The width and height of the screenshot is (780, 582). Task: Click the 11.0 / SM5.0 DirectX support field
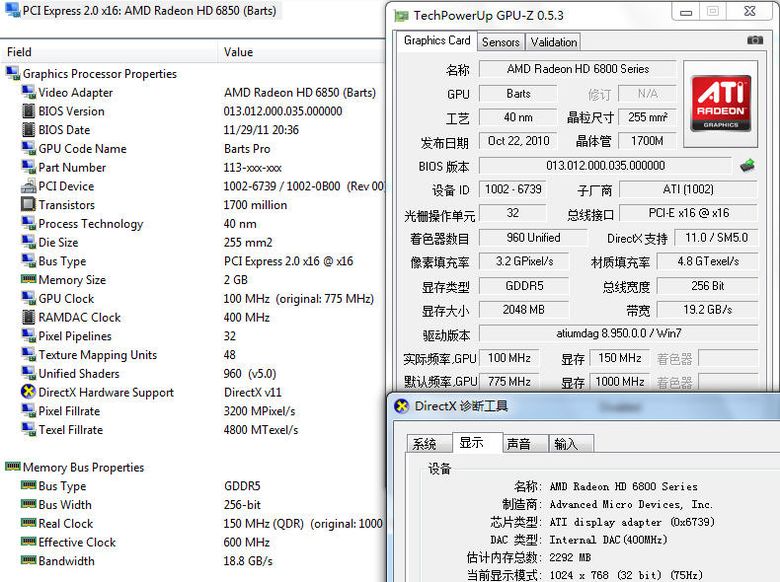point(716,238)
